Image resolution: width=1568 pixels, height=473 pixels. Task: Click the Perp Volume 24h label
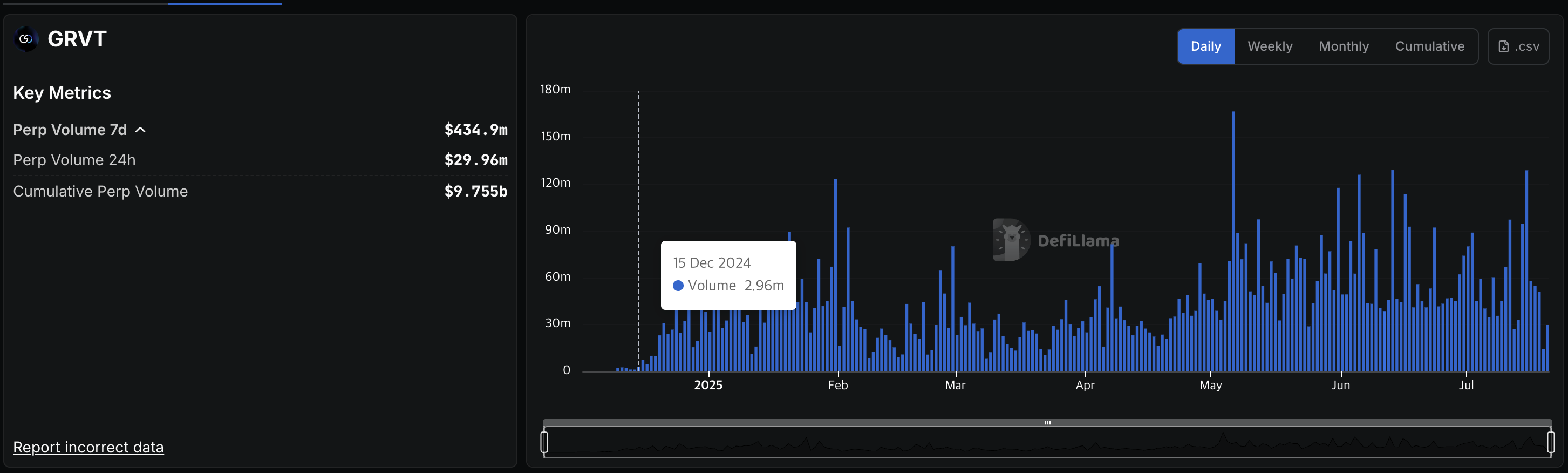tap(74, 160)
